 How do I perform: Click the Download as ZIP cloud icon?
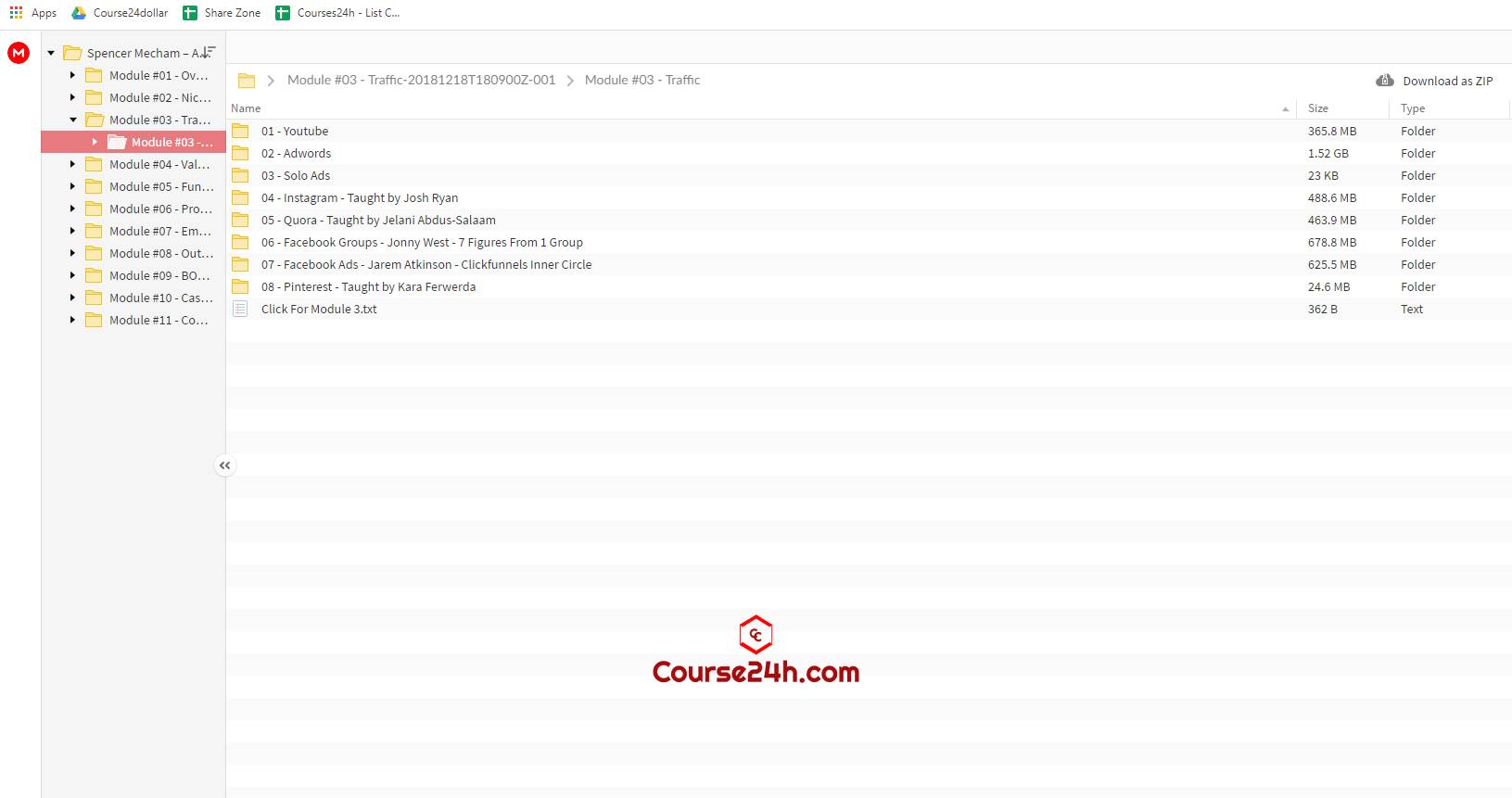[x=1385, y=81]
